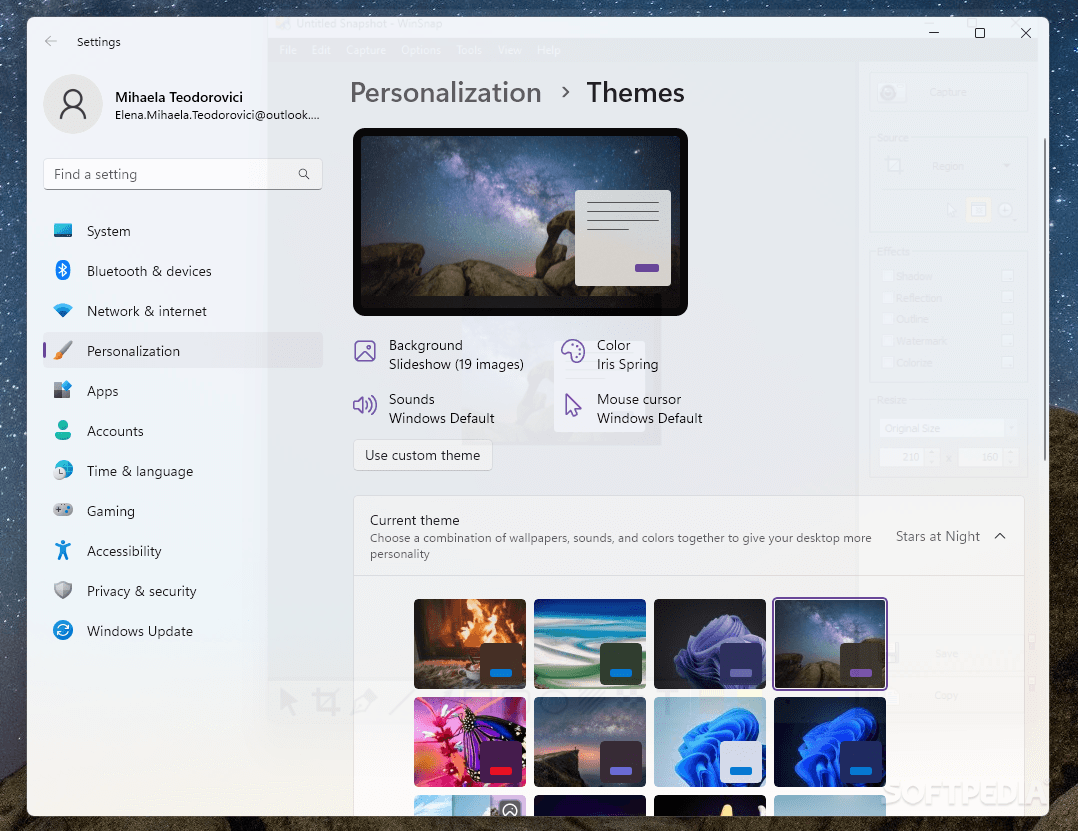This screenshot has height=831, width=1078.
Task: Select the purple bloom dark theme thumbnail
Action: pos(710,644)
